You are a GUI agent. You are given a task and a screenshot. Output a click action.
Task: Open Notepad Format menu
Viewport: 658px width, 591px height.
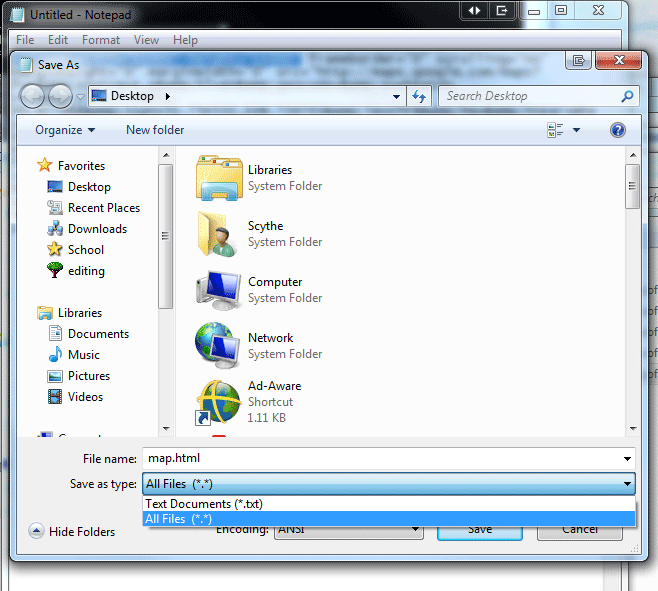click(x=101, y=40)
